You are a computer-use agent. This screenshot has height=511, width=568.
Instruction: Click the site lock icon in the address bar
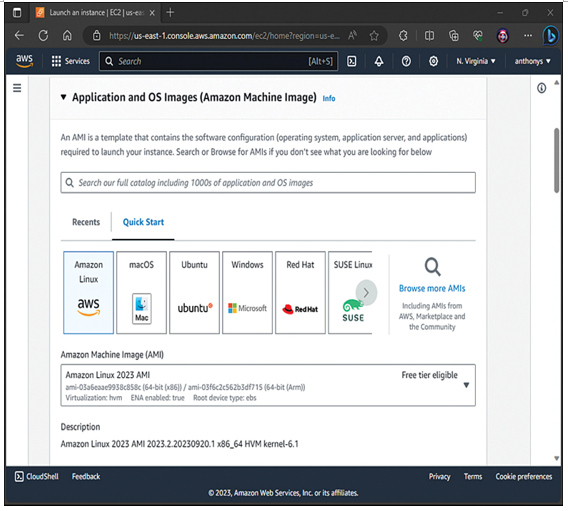[96, 35]
